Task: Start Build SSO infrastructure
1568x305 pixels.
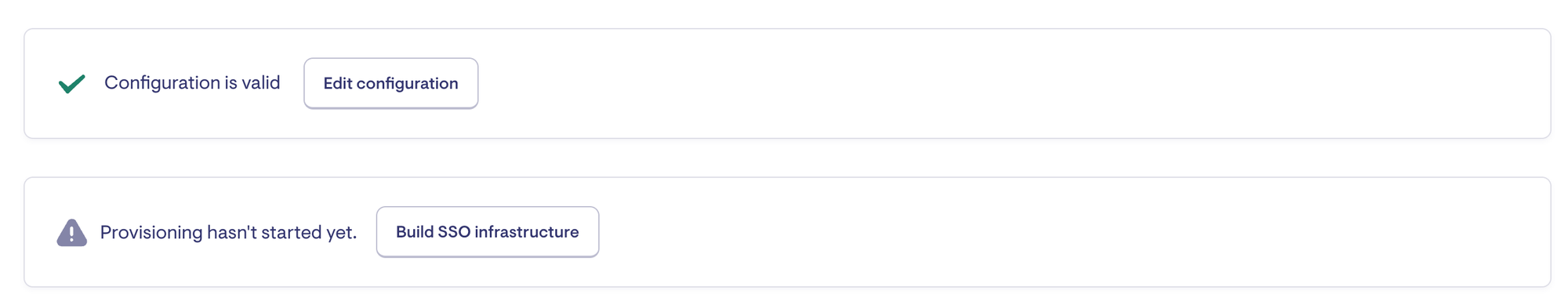Action: [487, 232]
